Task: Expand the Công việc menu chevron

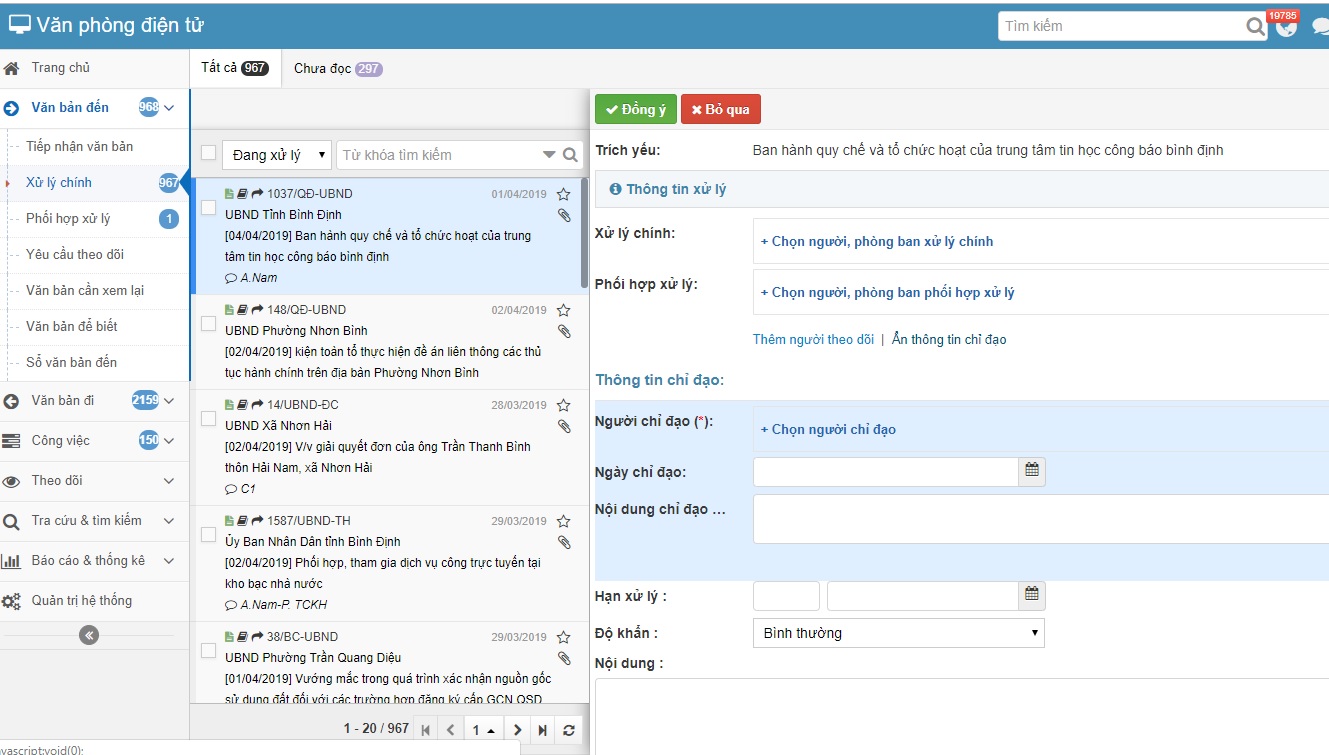Action: [169, 441]
